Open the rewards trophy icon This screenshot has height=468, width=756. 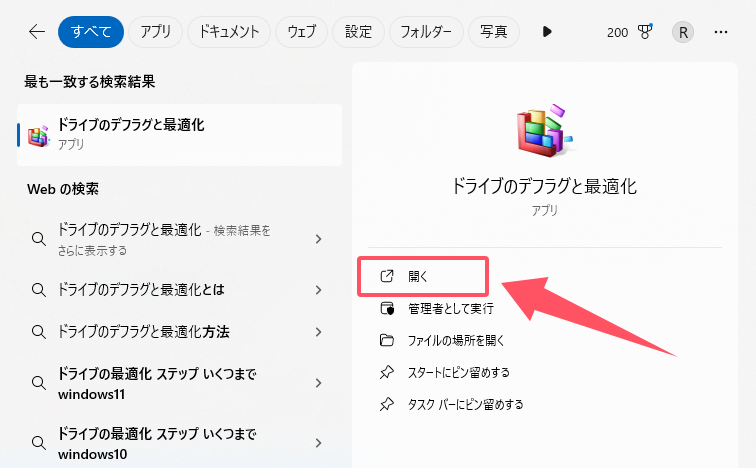(x=645, y=32)
